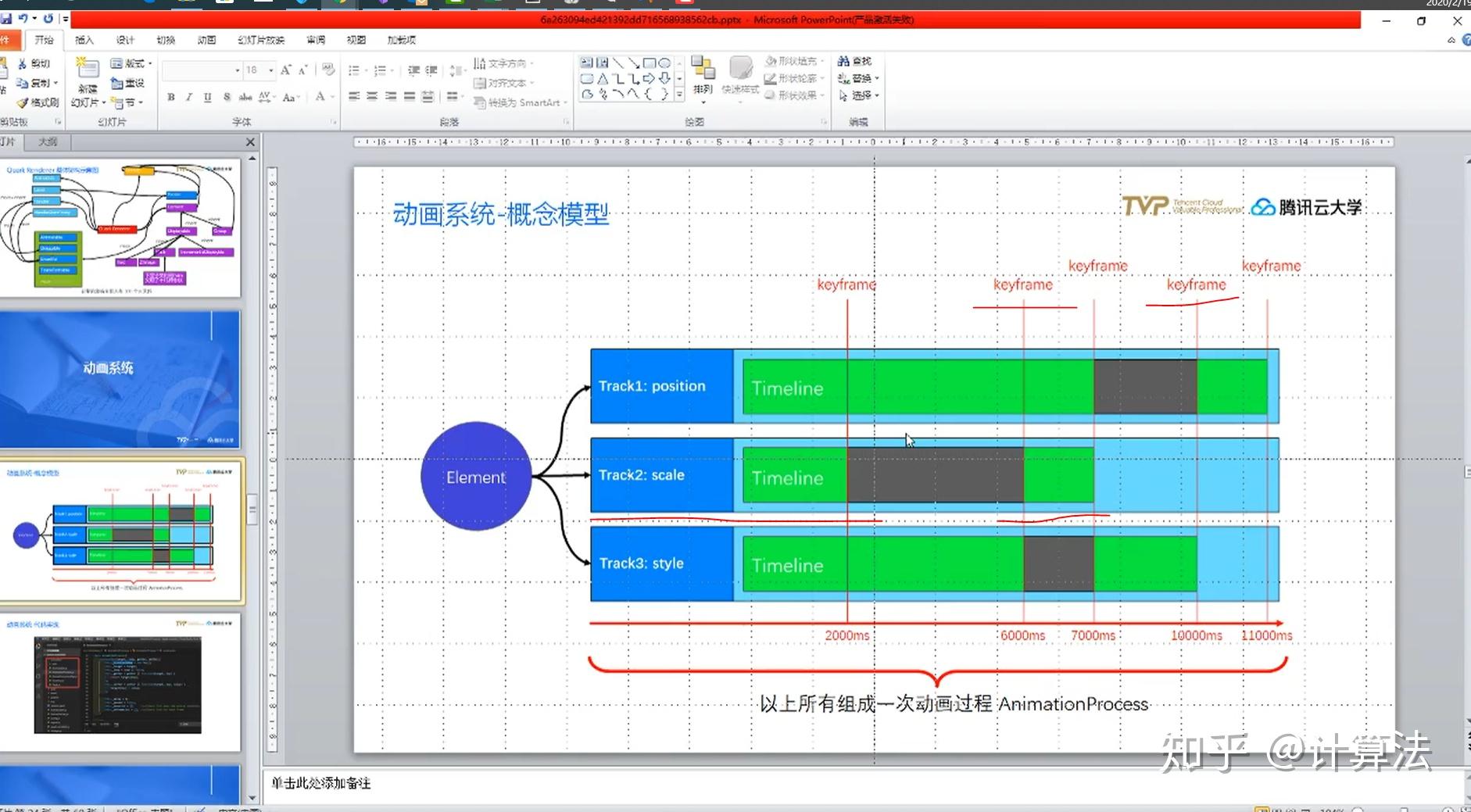Choose the oval shape in gallery
Image resolution: width=1471 pixels, height=812 pixels.
[664, 63]
